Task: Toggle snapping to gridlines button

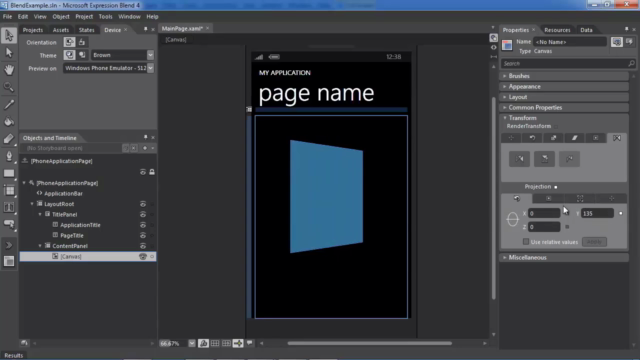Action: 226,343
